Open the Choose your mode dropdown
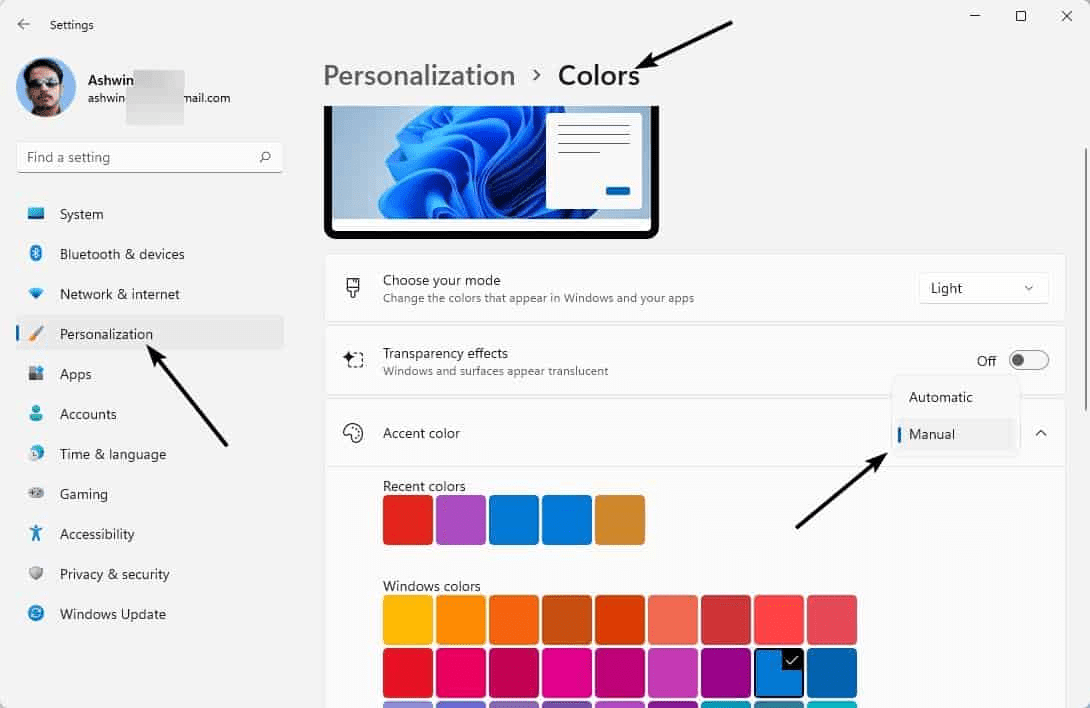The width and height of the screenshot is (1090, 708). pos(983,288)
